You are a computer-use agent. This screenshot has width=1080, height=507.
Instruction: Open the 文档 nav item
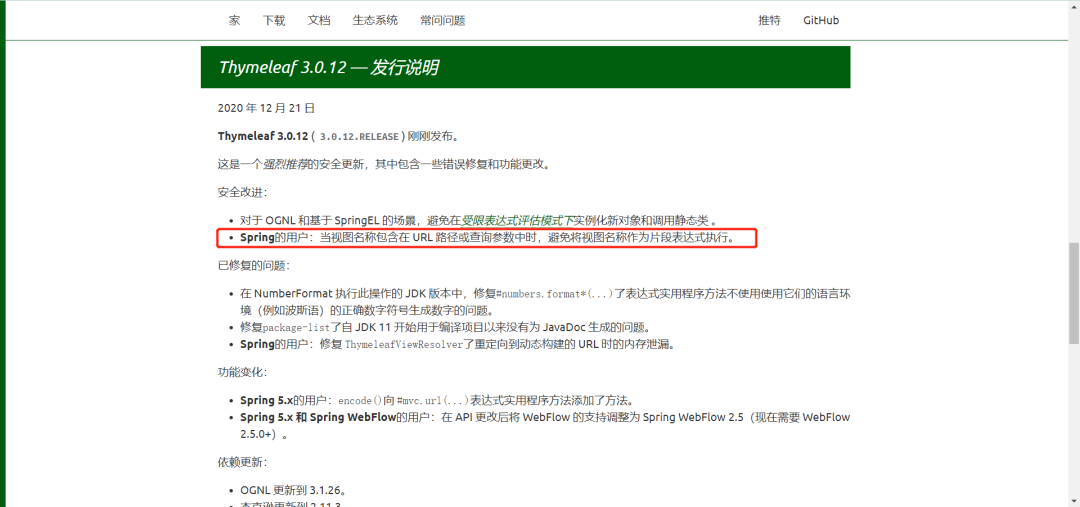319,20
